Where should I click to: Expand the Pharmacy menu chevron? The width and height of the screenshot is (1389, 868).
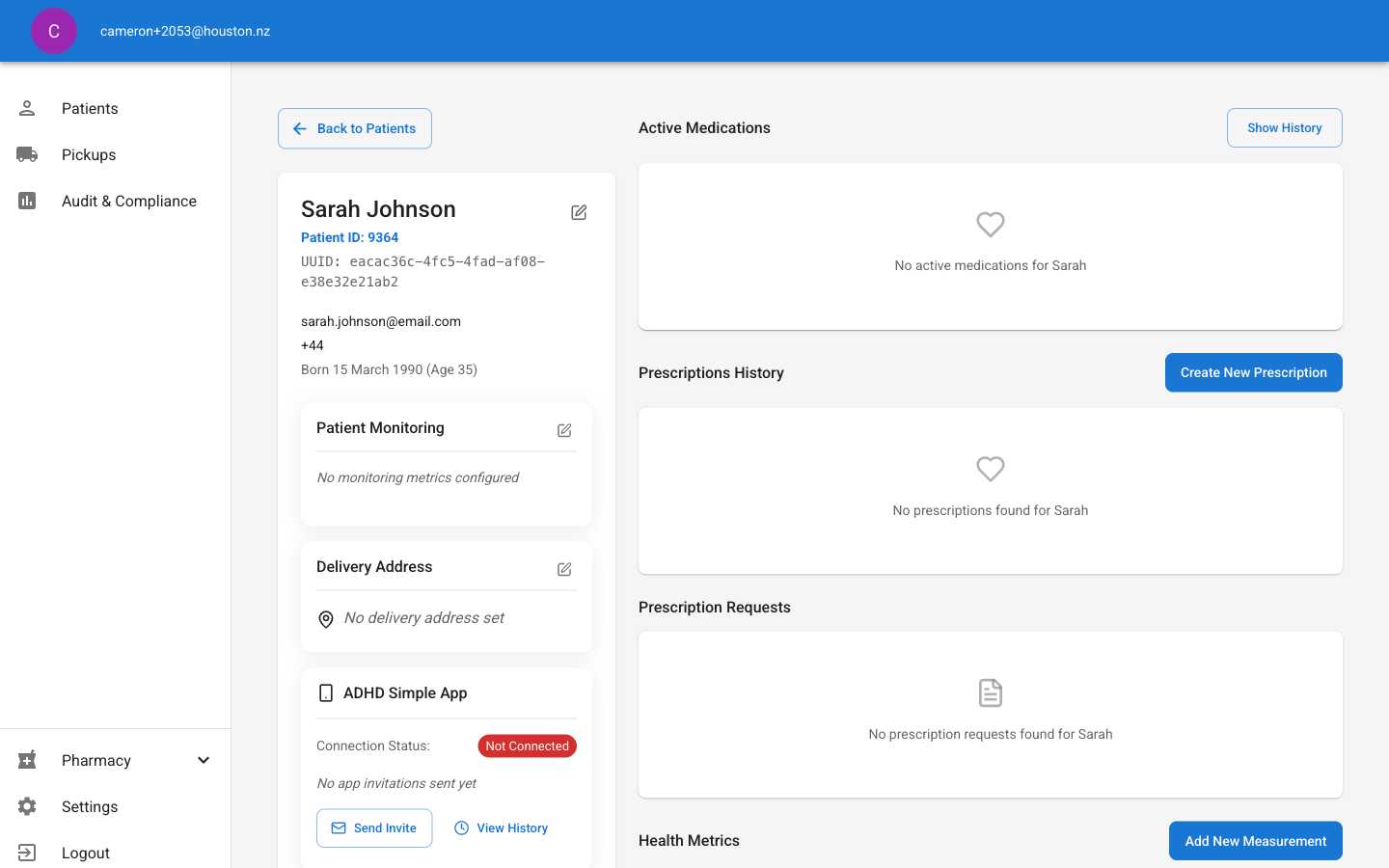[x=204, y=760]
